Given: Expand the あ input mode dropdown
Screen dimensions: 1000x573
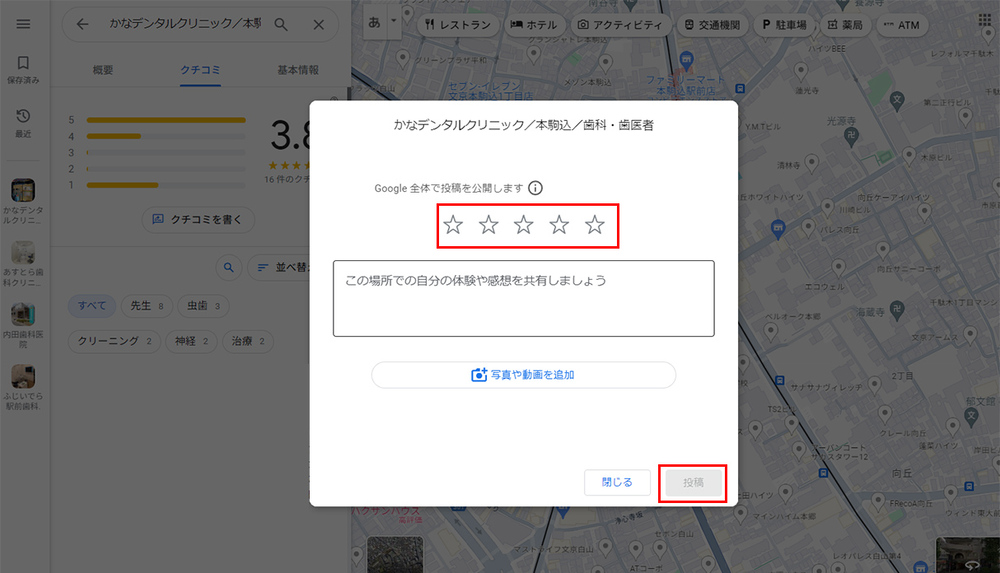Looking at the screenshot, I should point(394,21).
